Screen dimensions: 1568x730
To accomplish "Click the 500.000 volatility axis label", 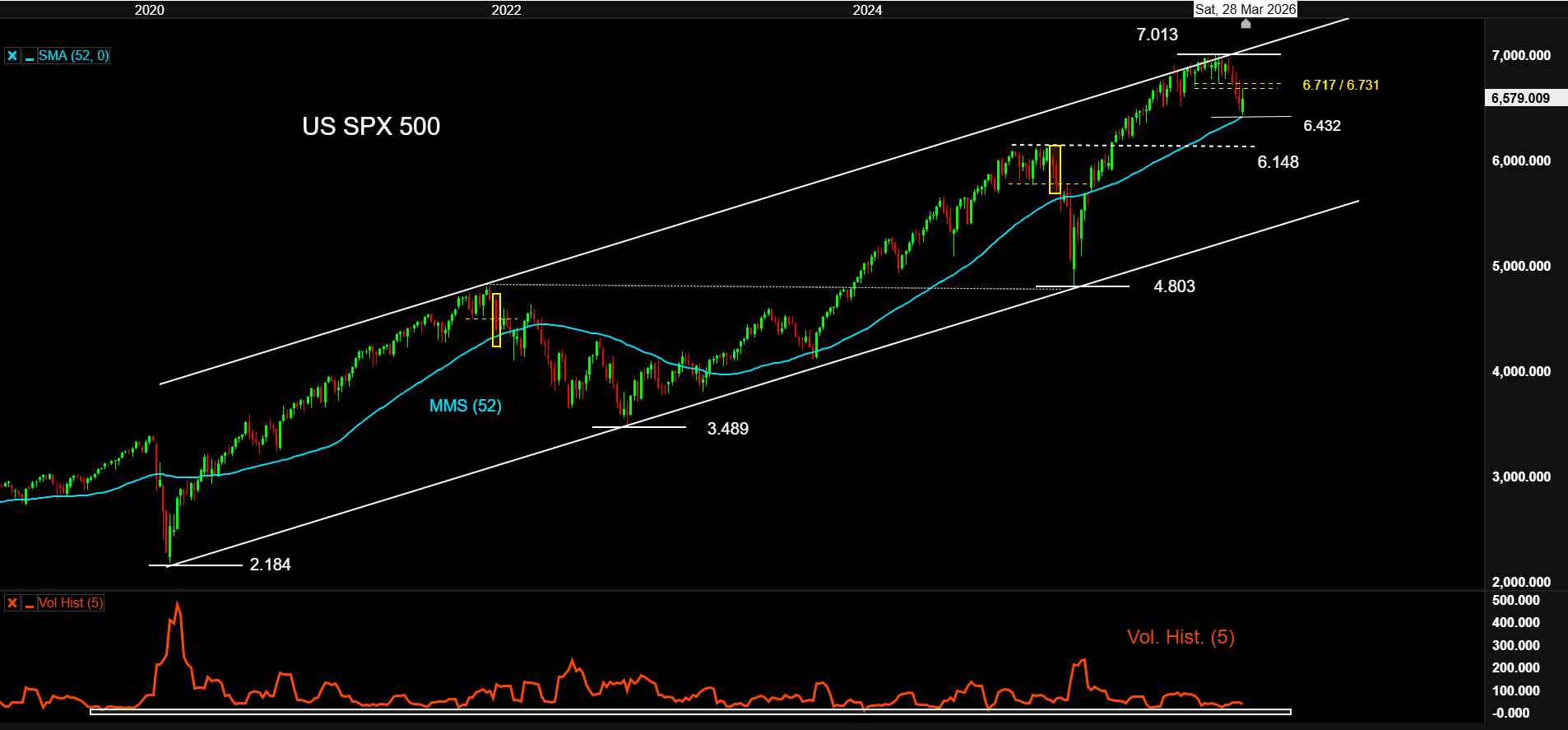I will (x=1515, y=600).
